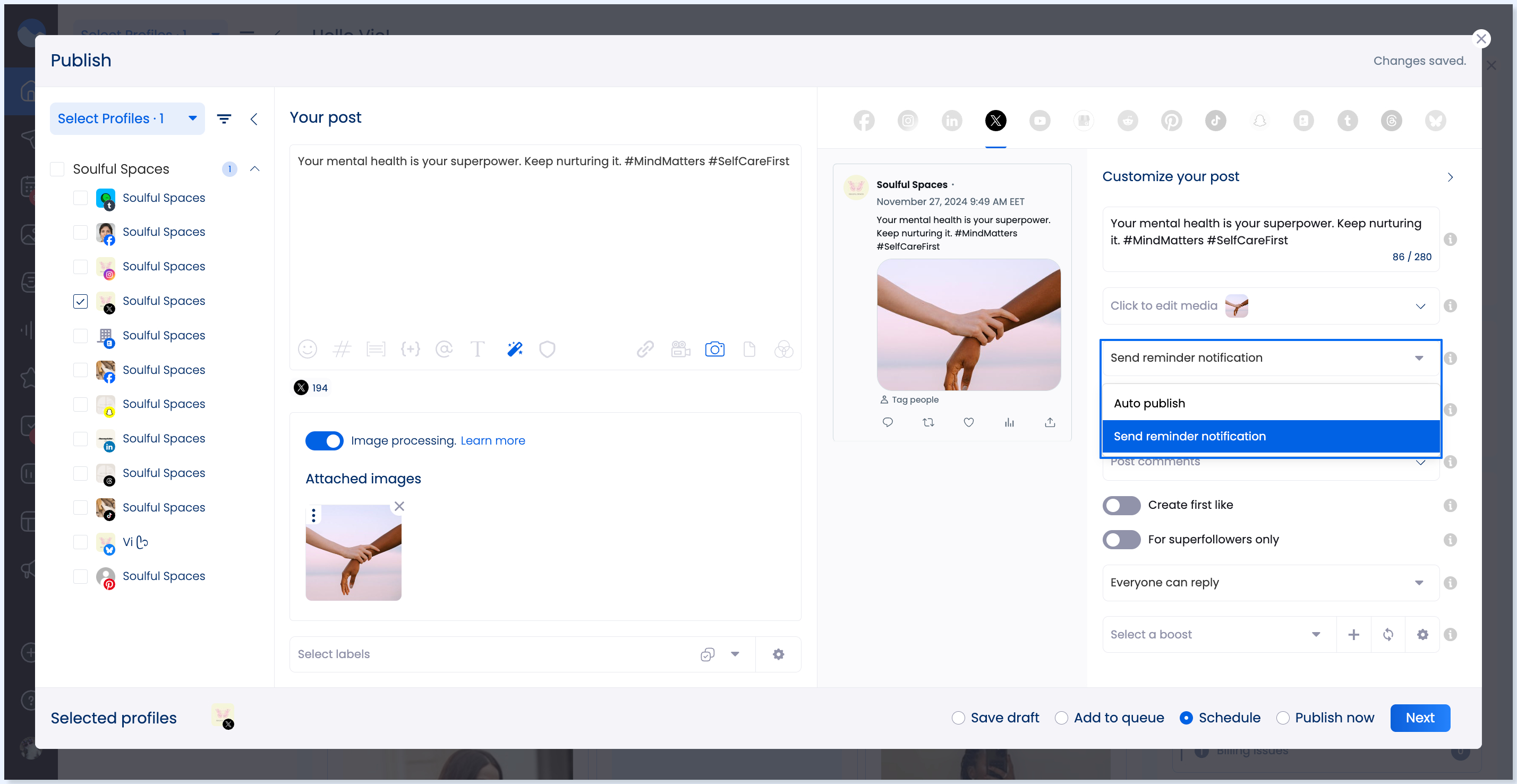Open the three-dot menu on attached image
The width and height of the screenshot is (1517, 784).
[x=313, y=515]
